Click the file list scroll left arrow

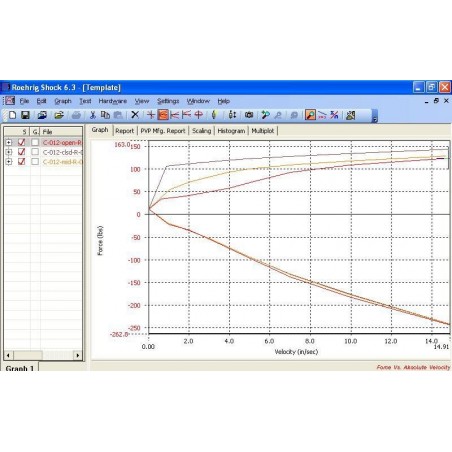pos(8,355)
